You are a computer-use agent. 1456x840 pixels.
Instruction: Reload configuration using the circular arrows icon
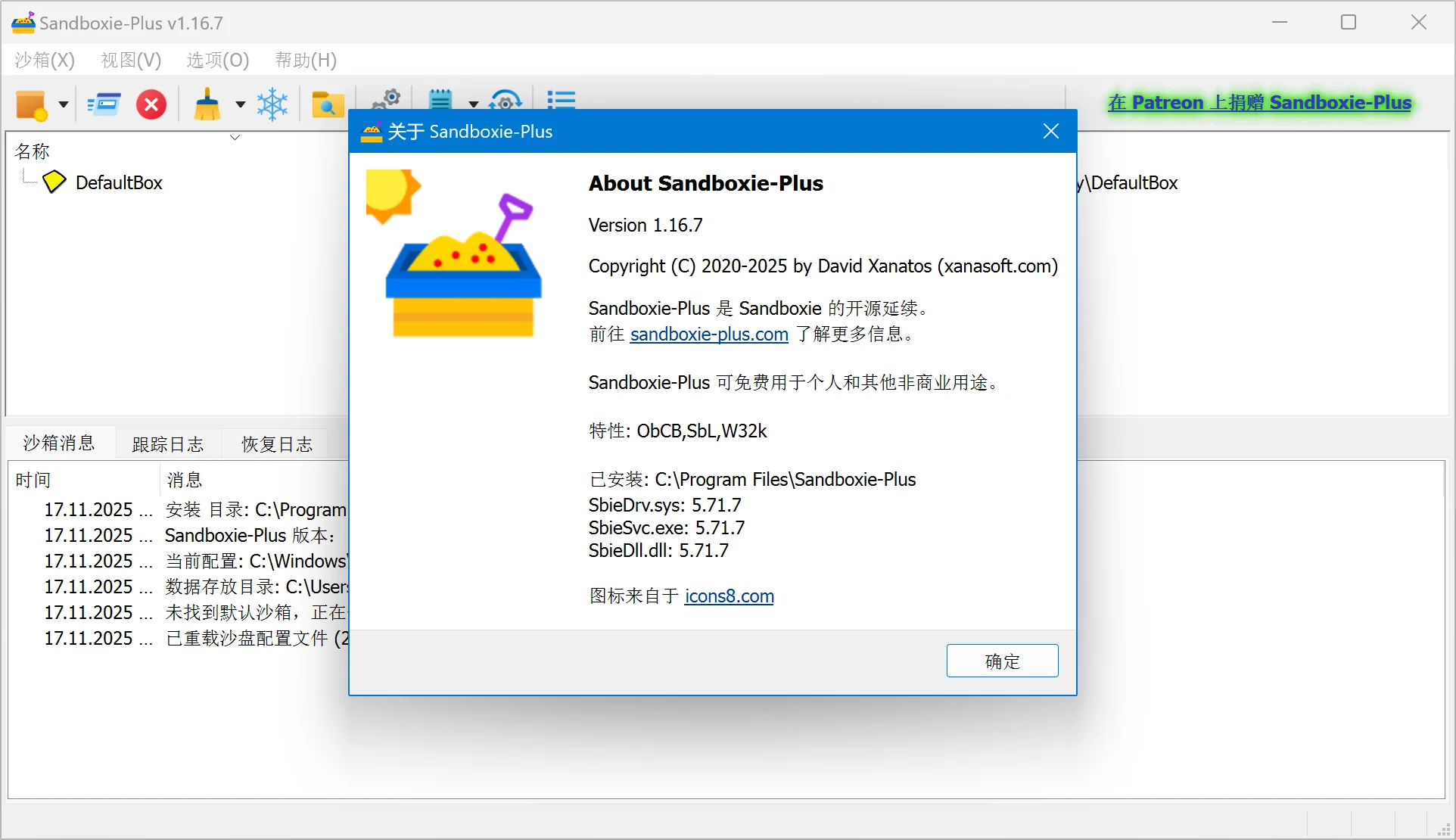click(506, 101)
